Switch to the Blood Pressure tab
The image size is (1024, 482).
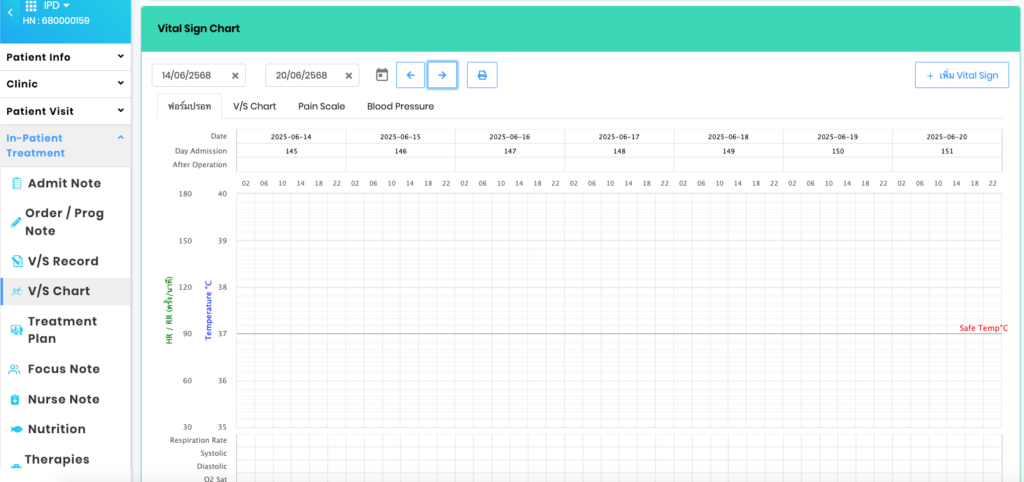400,106
